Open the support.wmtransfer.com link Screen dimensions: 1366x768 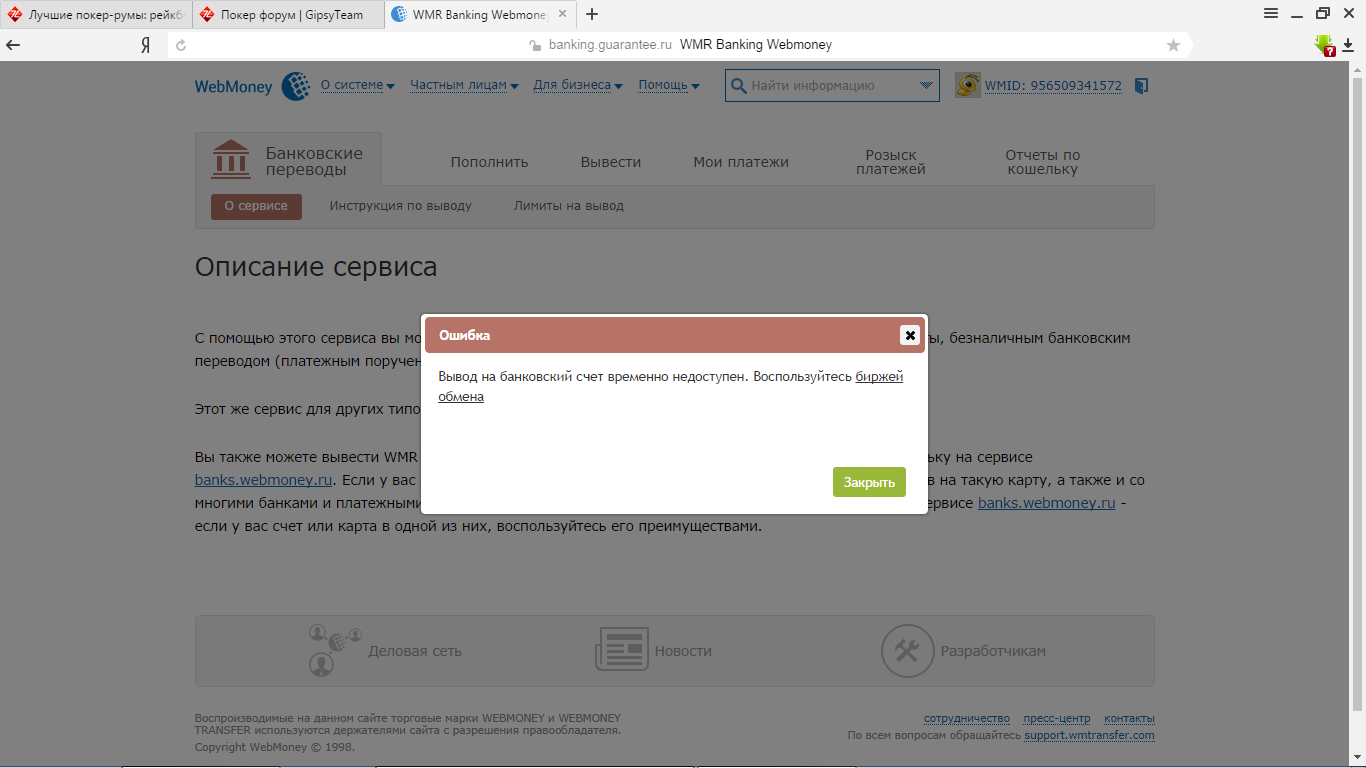pos(1089,735)
